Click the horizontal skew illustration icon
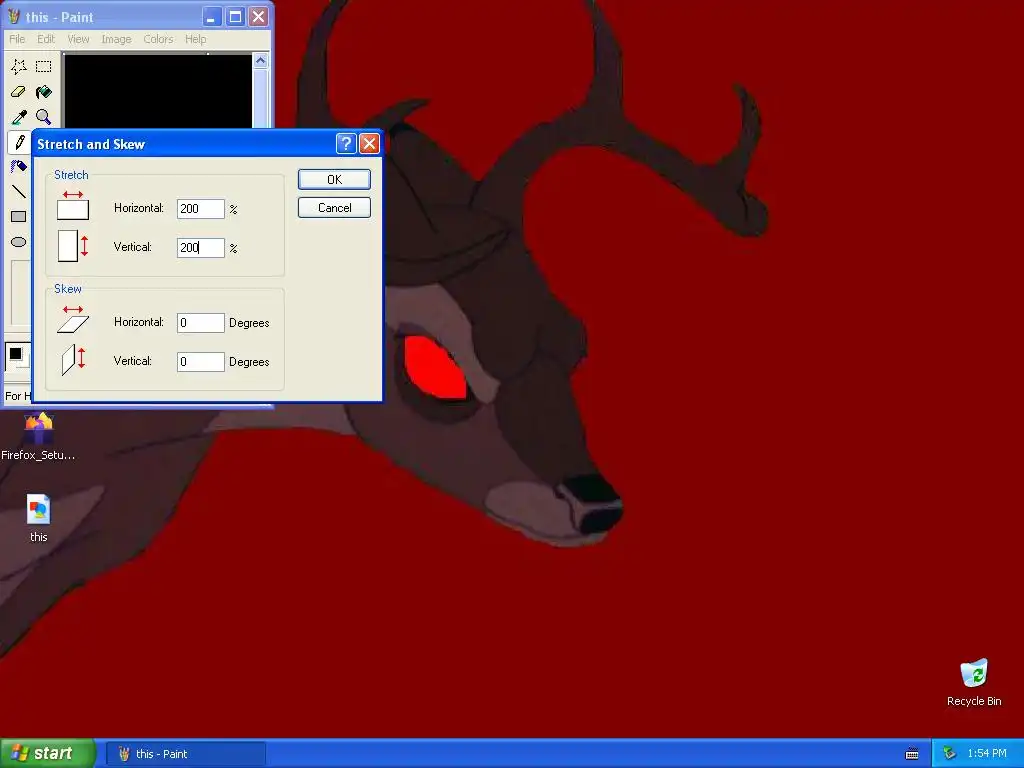Image resolution: width=1024 pixels, height=768 pixels. coord(72,319)
